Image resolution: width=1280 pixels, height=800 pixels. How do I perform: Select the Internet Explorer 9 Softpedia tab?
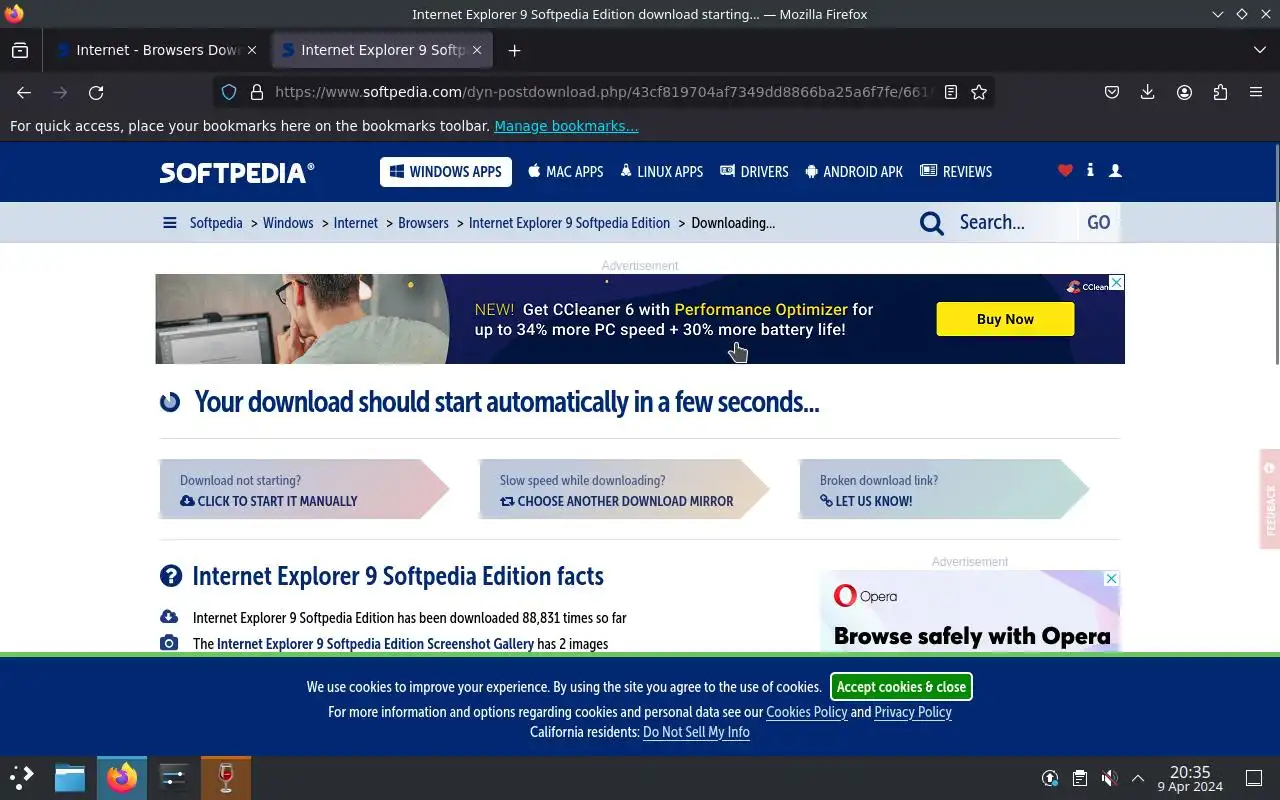[x=382, y=50]
